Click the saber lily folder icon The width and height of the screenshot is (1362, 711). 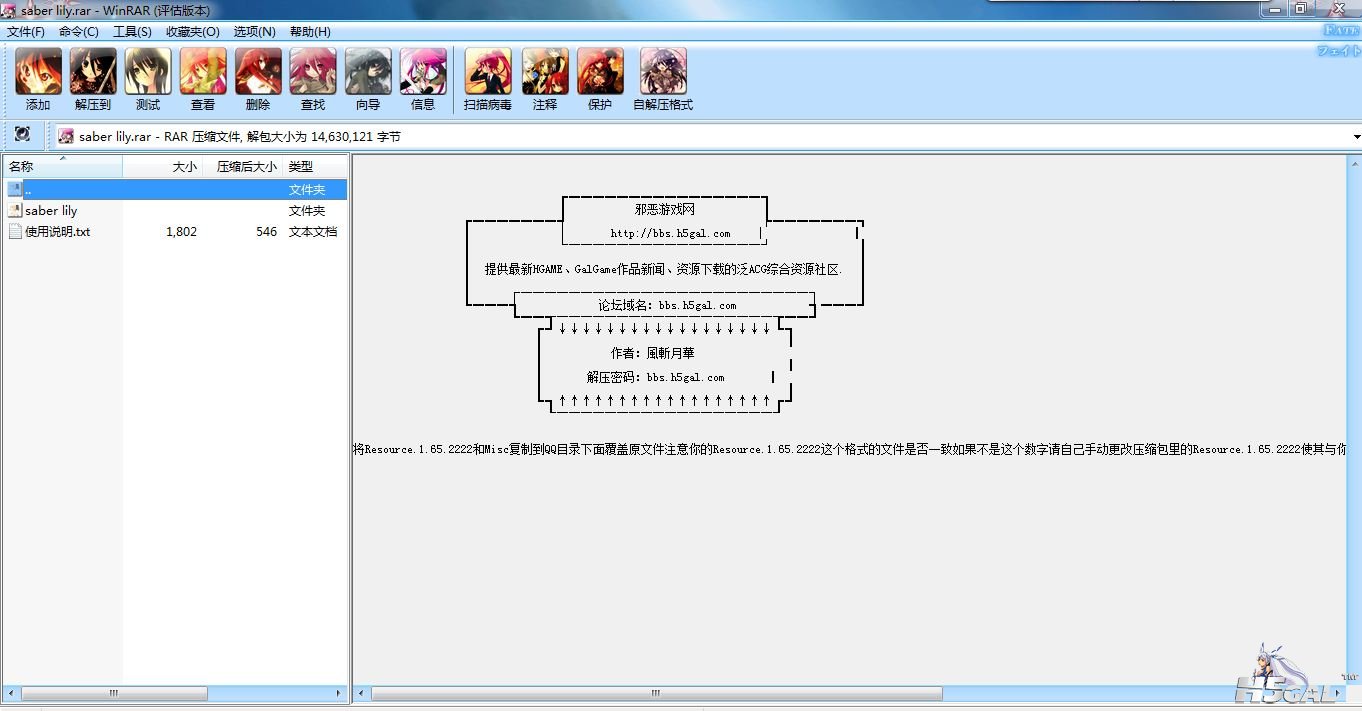coord(15,210)
